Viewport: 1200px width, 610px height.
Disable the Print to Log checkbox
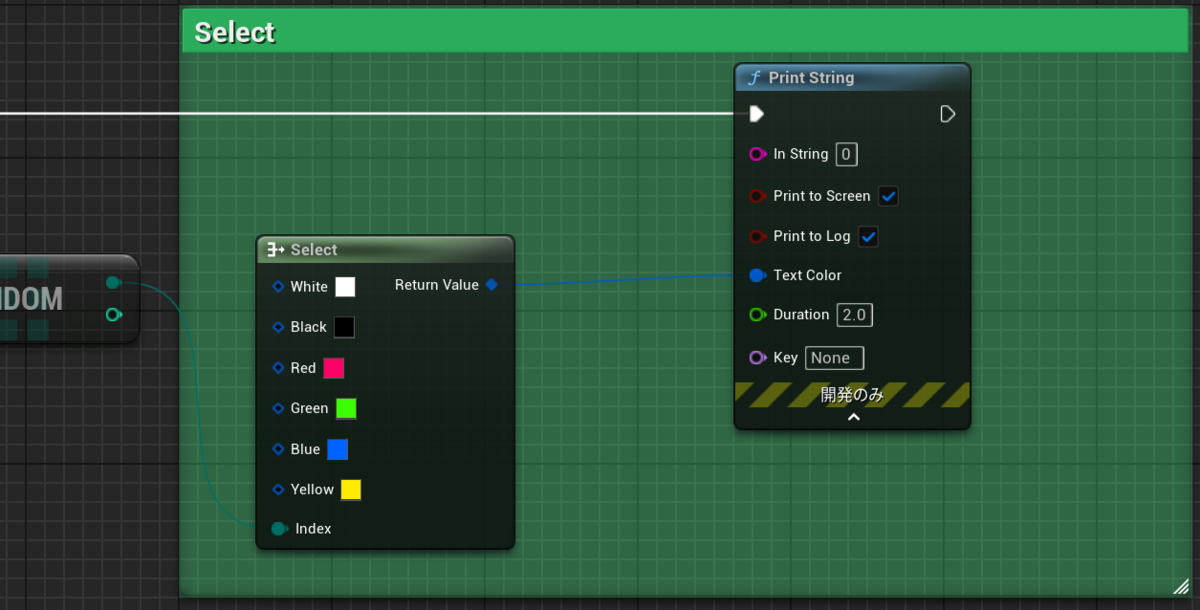[868, 236]
